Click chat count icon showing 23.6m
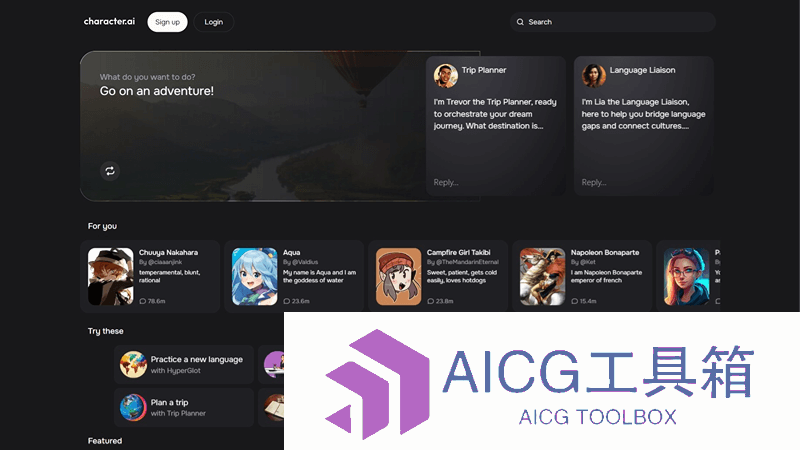800x450 pixels. point(287,301)
